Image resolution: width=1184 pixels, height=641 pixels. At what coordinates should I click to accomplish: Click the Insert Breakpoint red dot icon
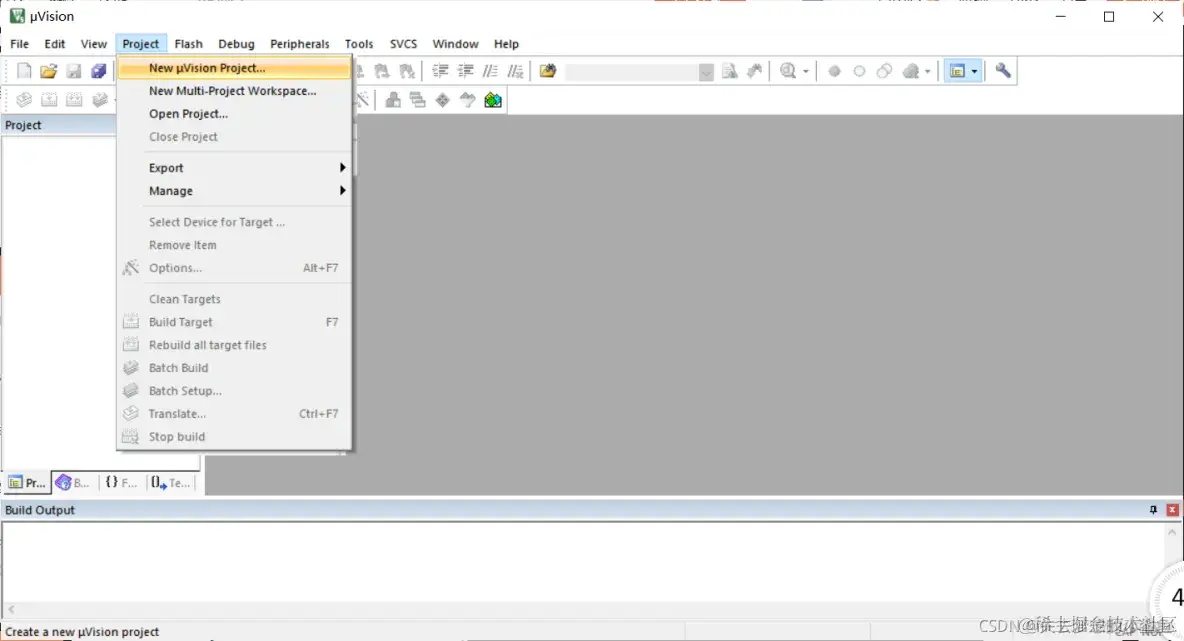click(x=834, y=71)
